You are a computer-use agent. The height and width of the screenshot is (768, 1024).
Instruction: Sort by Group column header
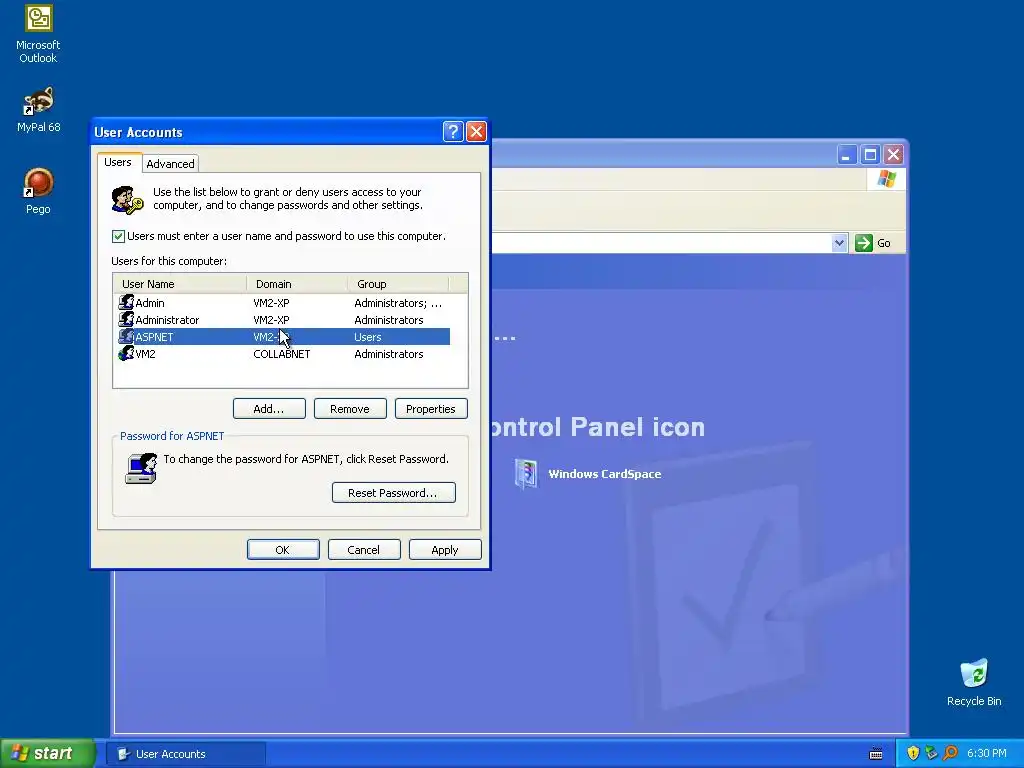tap(398, 283)
